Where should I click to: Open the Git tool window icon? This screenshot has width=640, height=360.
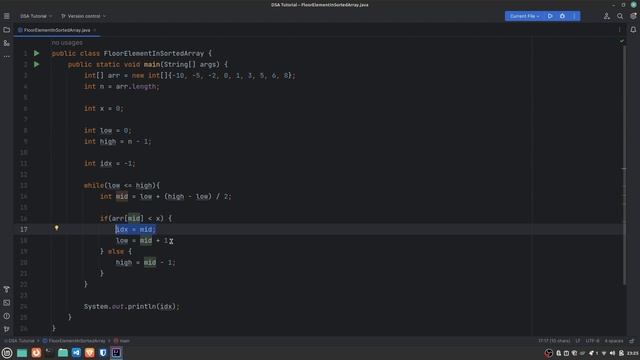point(7,329)
